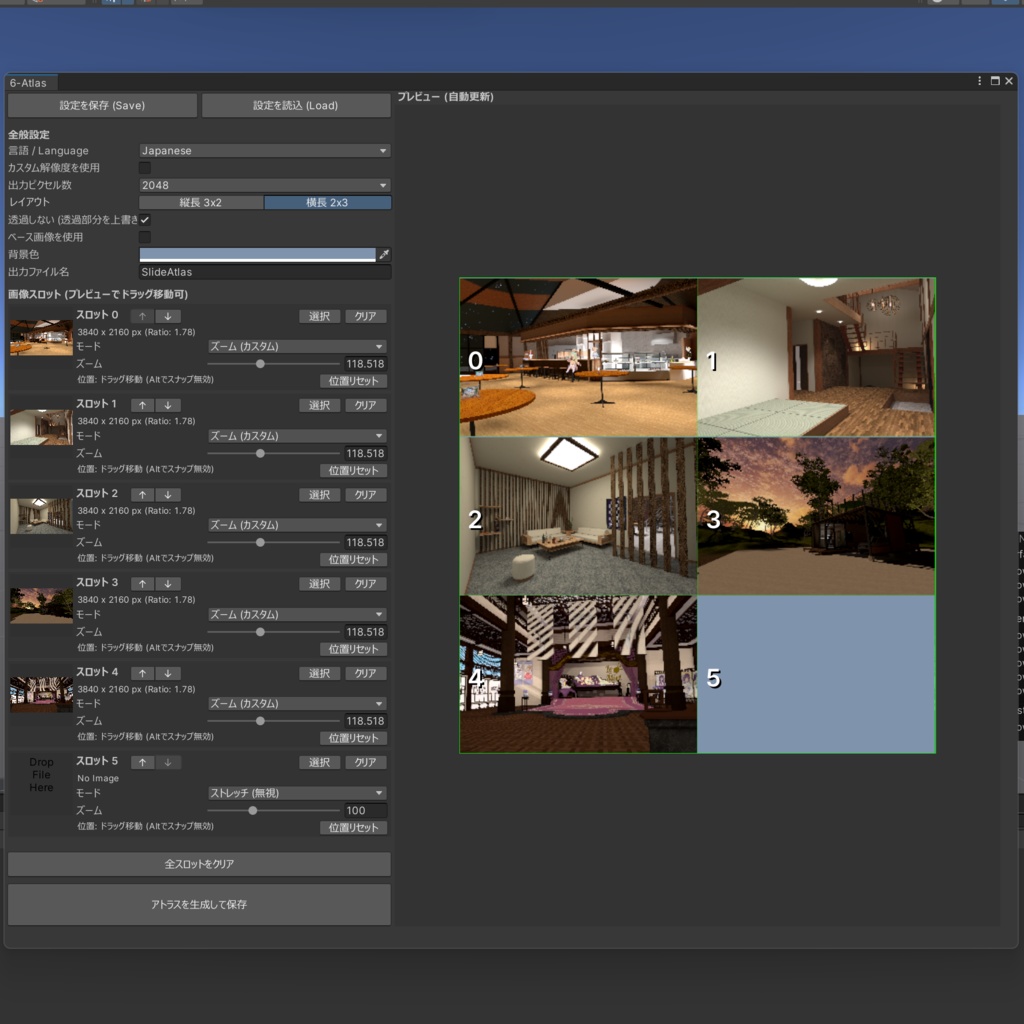Reset position of Slot 3
1024x1024 pixels.
[353, 649]
